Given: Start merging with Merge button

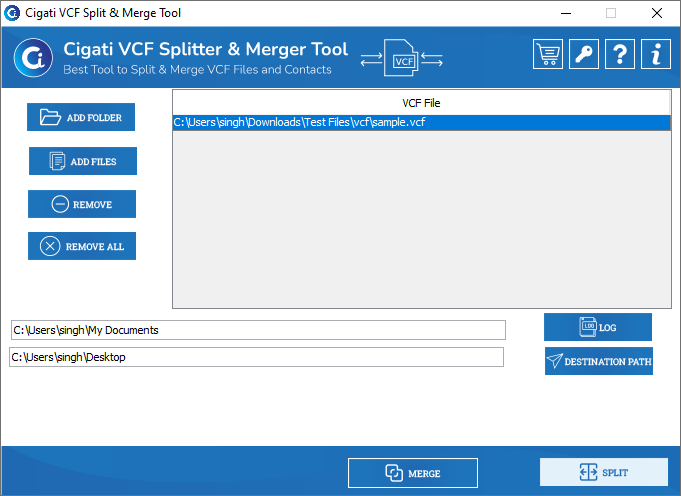Looking at the screenshot, I should (413, 473).
